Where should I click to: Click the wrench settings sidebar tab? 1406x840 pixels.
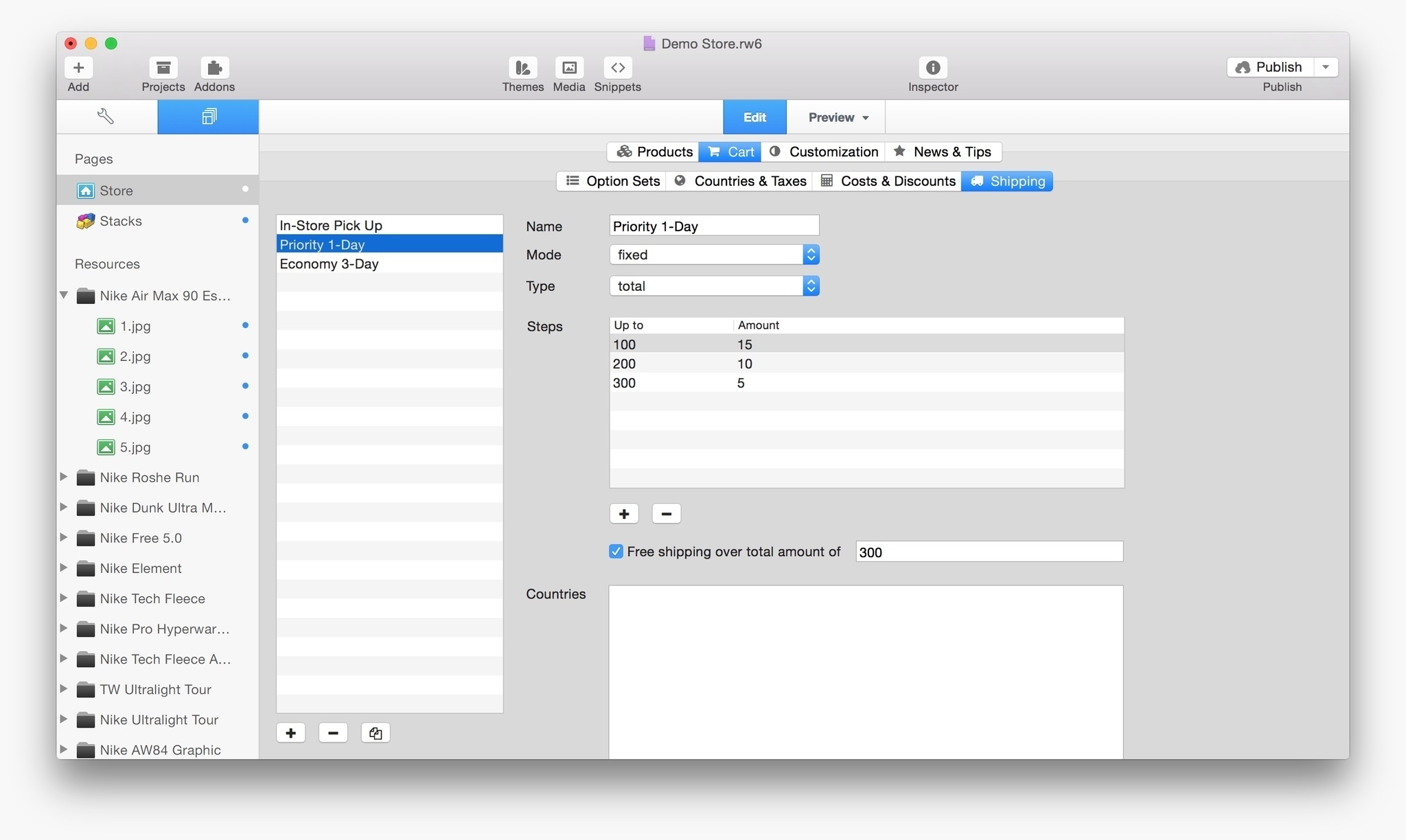106,117
